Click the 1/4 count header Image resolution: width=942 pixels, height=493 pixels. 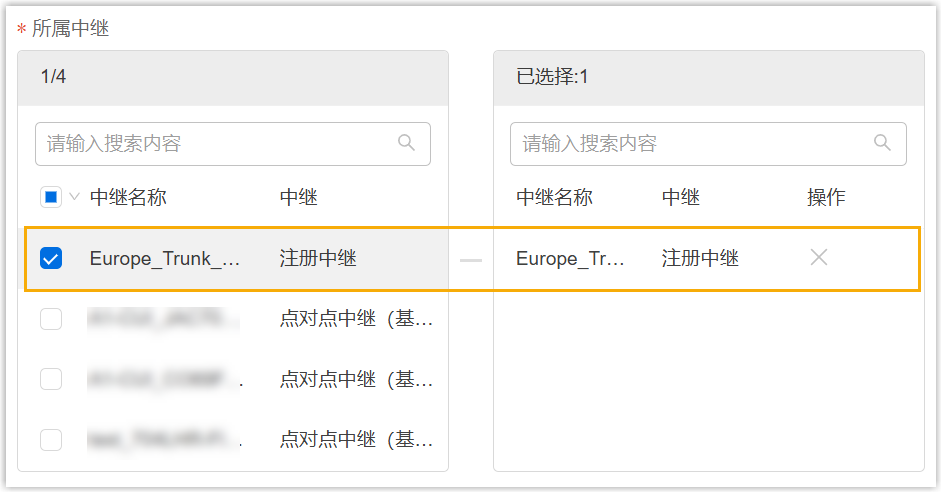pos(54,77)
